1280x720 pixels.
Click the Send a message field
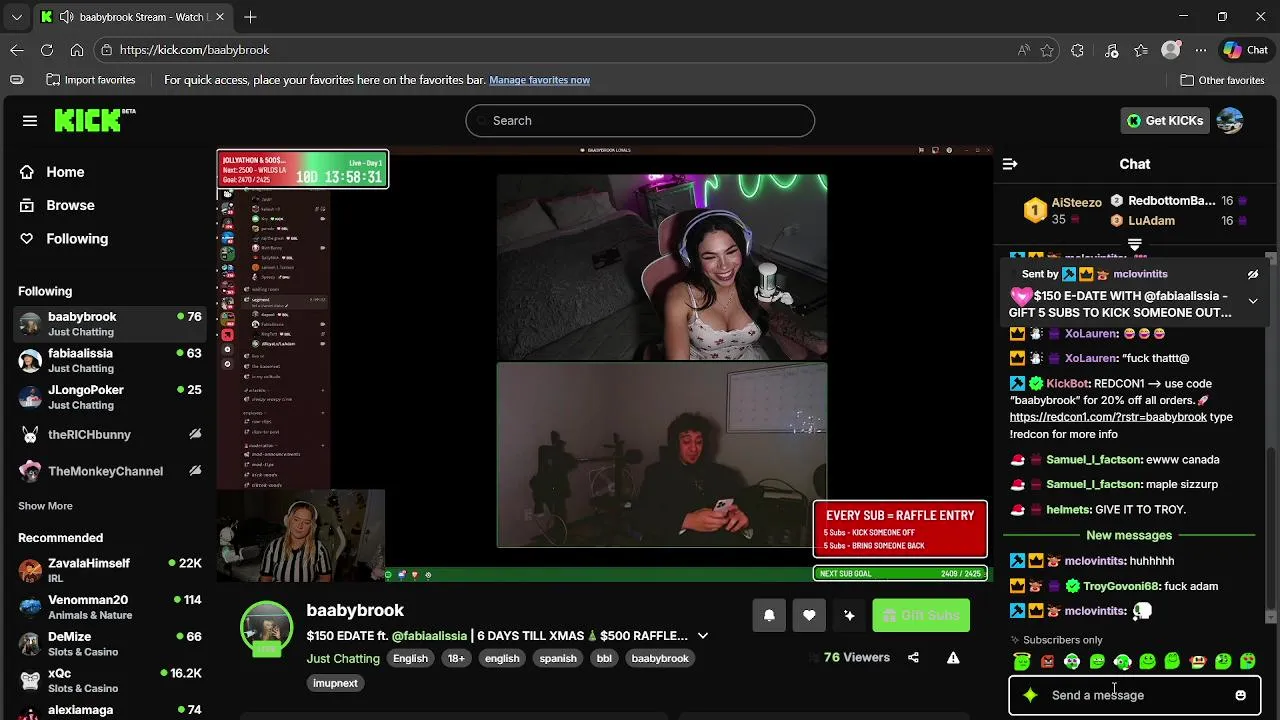pyautogui.click(x=1134, y=695)
